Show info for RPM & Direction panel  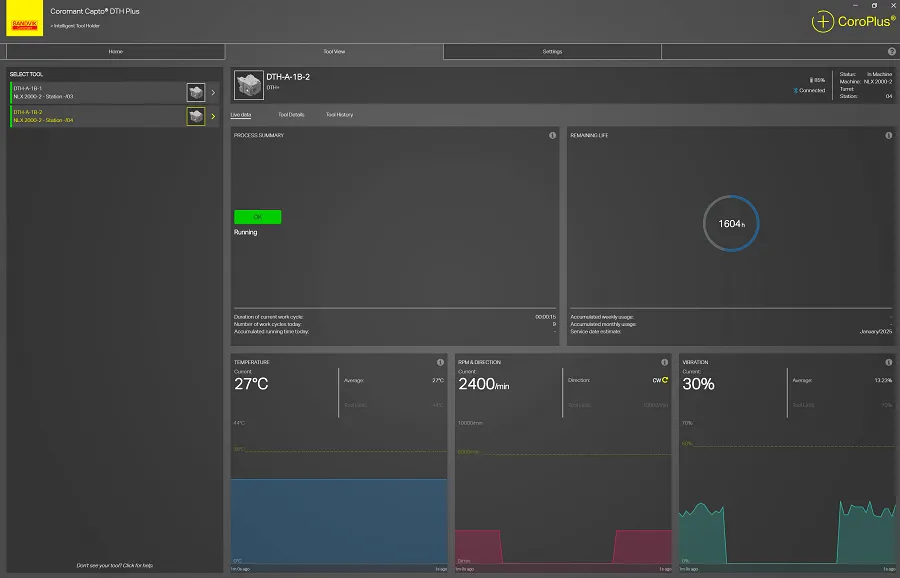[664, 362]
